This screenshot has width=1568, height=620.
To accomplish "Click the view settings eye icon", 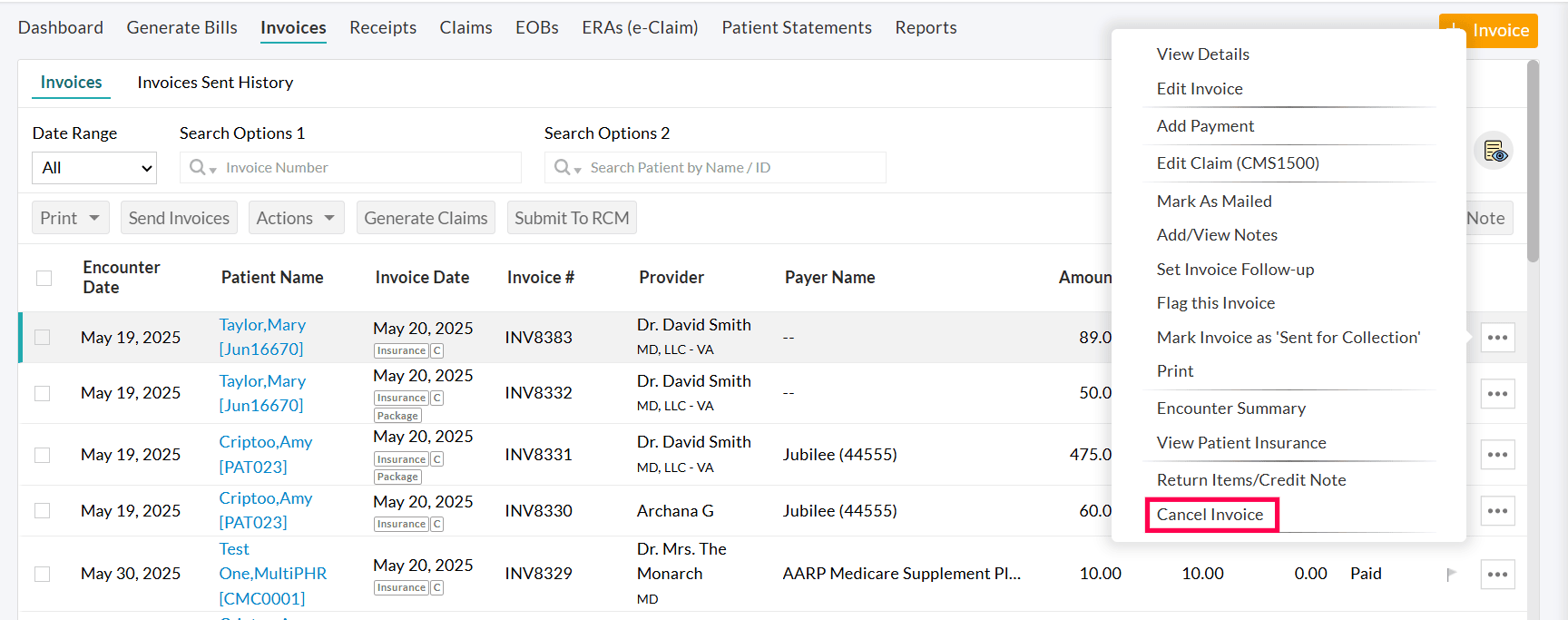I will coord(1494,151).
